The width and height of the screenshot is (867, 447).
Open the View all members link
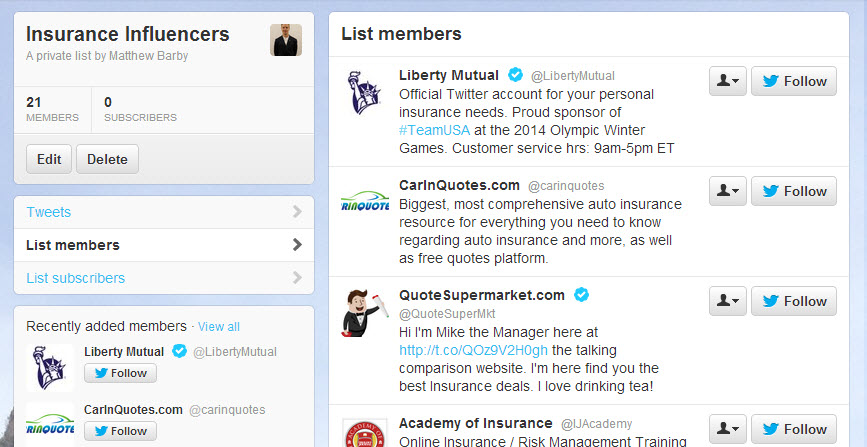click(219, 327)
